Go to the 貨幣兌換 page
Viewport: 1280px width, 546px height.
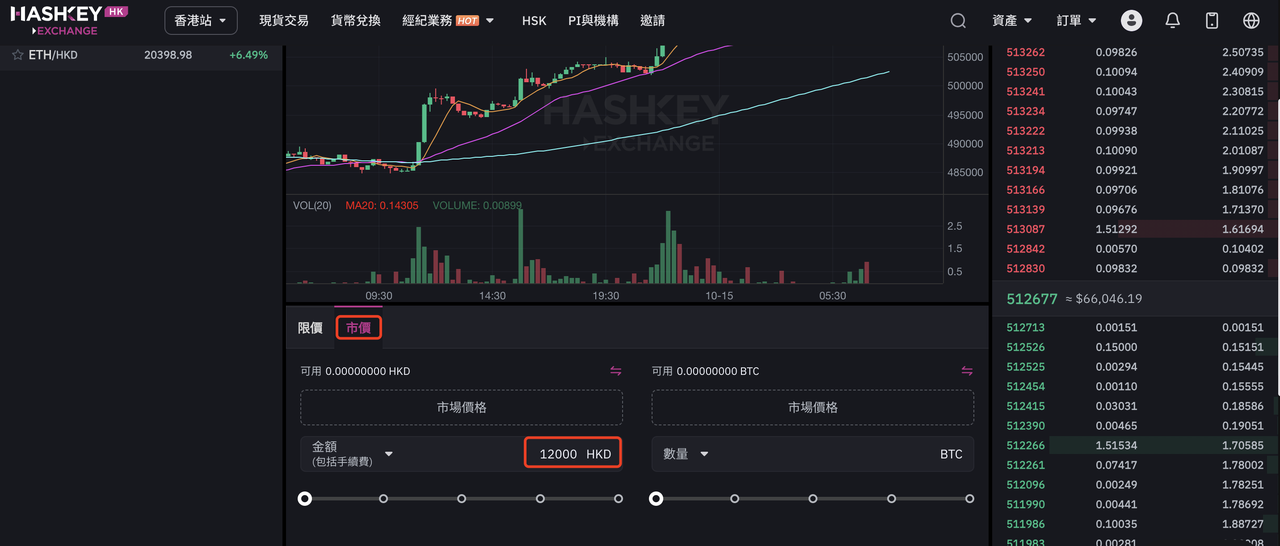coord(356,21)
